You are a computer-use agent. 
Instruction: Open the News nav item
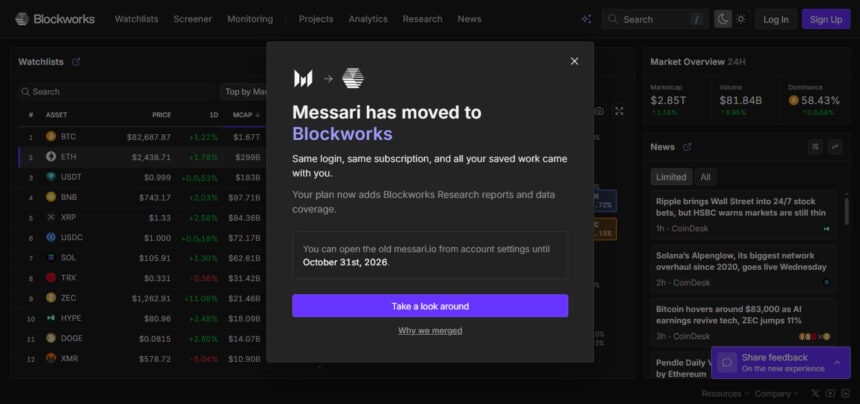tap(469, 19)
